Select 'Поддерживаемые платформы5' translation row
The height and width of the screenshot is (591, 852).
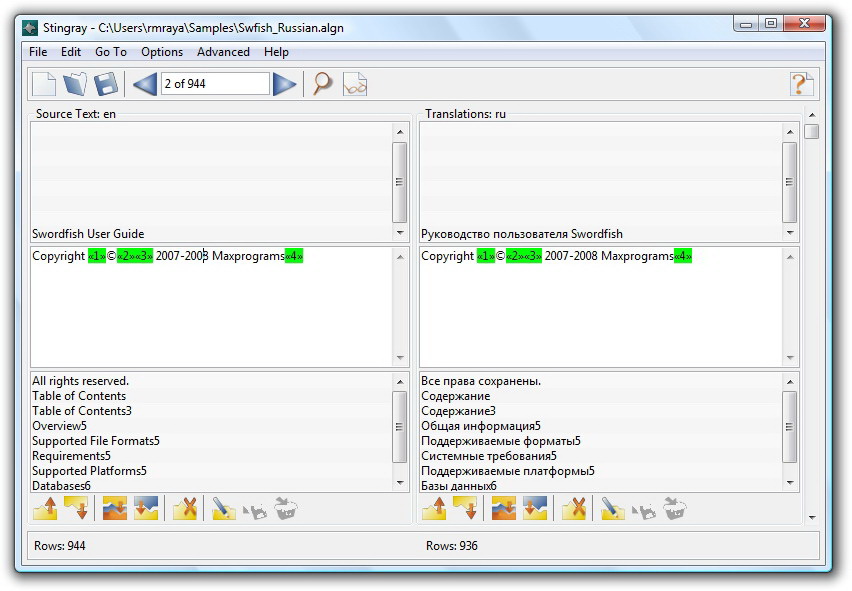pos(600,470)
